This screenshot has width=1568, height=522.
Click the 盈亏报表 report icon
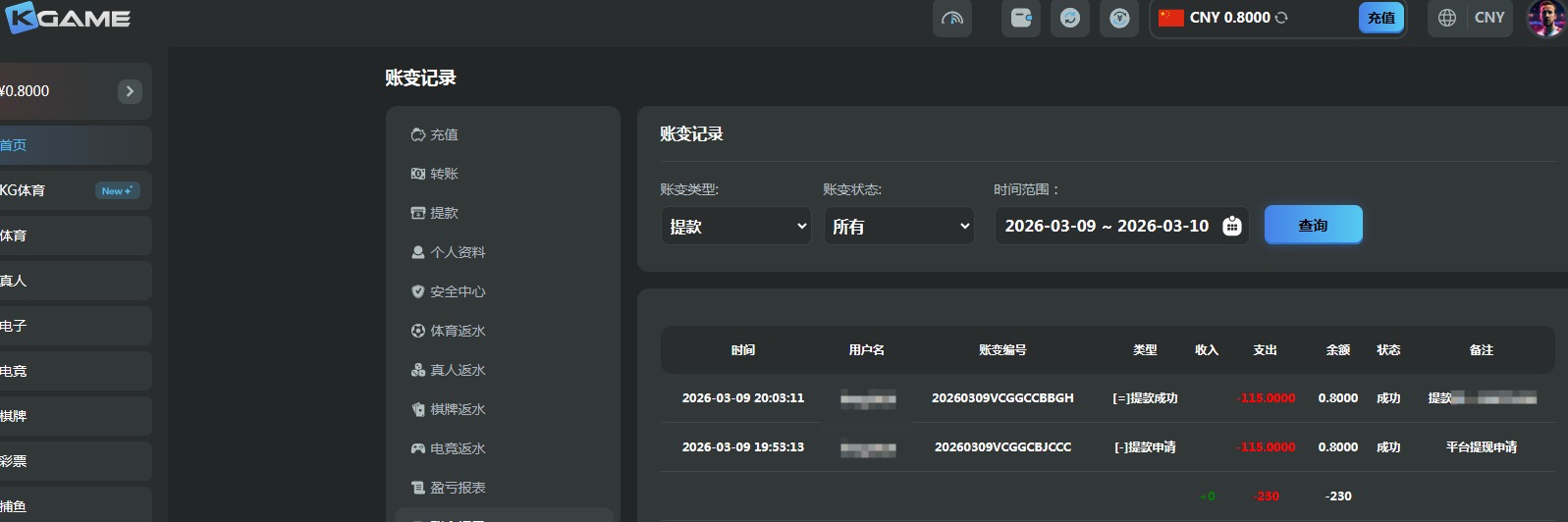pos(417,488)
